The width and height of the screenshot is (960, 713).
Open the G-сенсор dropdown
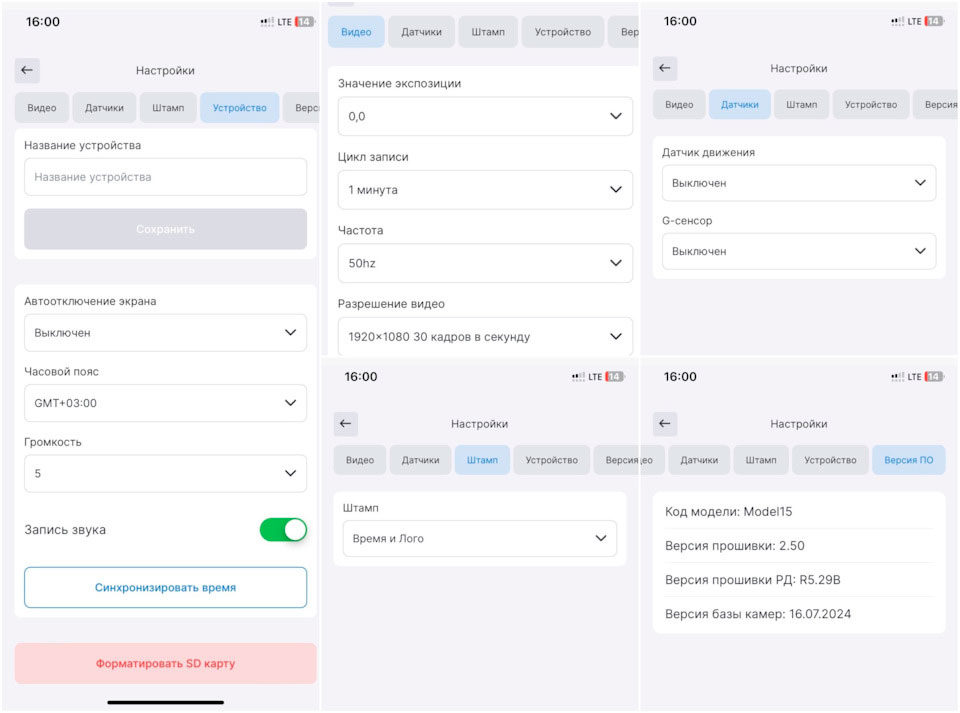pyautogui.click(x=799, y=251)
